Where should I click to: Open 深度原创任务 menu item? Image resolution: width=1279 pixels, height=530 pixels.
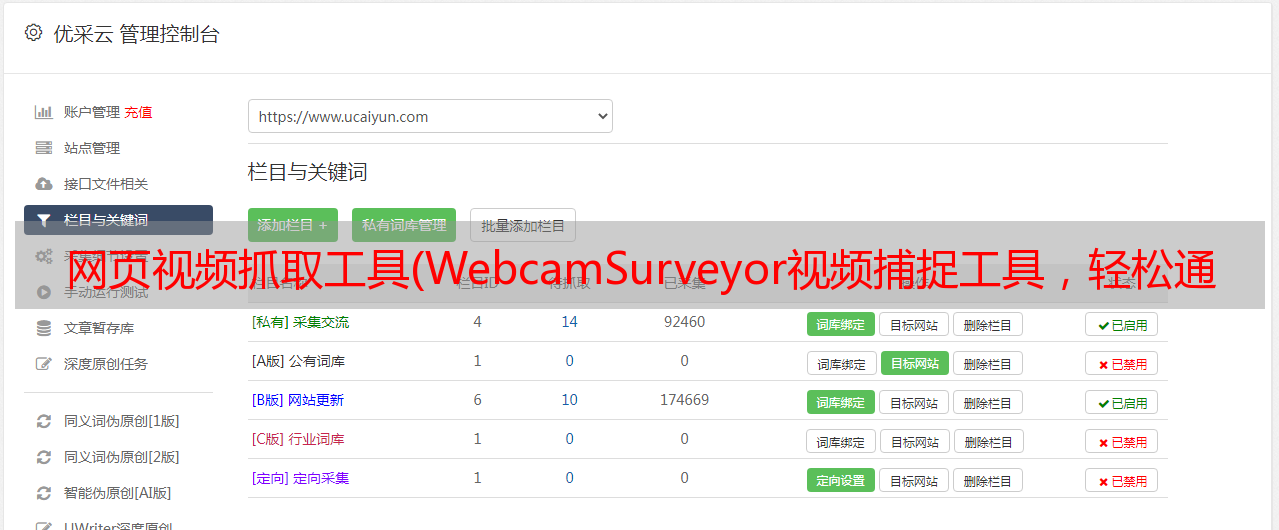(106, 364)
